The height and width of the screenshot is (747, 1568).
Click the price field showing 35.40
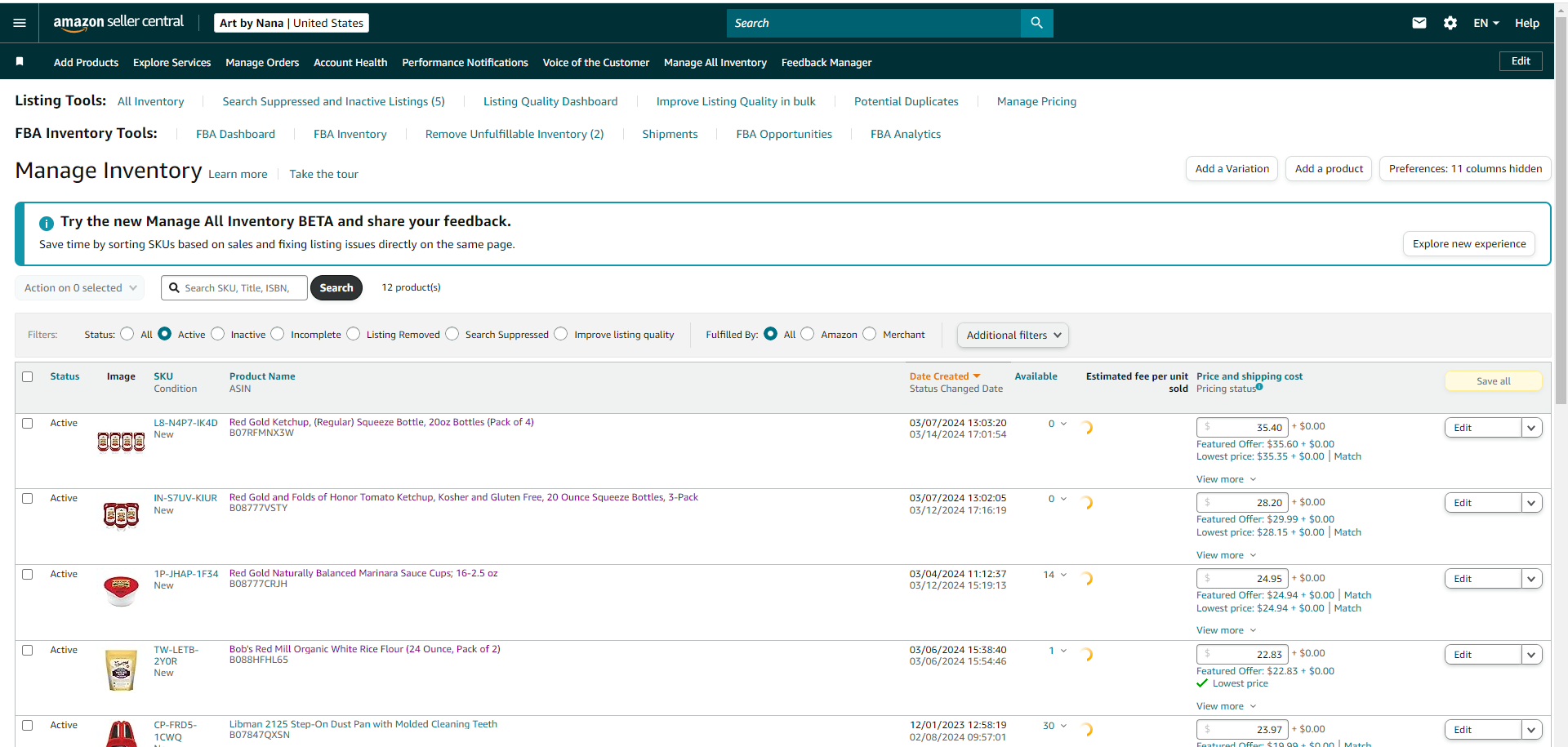[x=1242, y=427]
